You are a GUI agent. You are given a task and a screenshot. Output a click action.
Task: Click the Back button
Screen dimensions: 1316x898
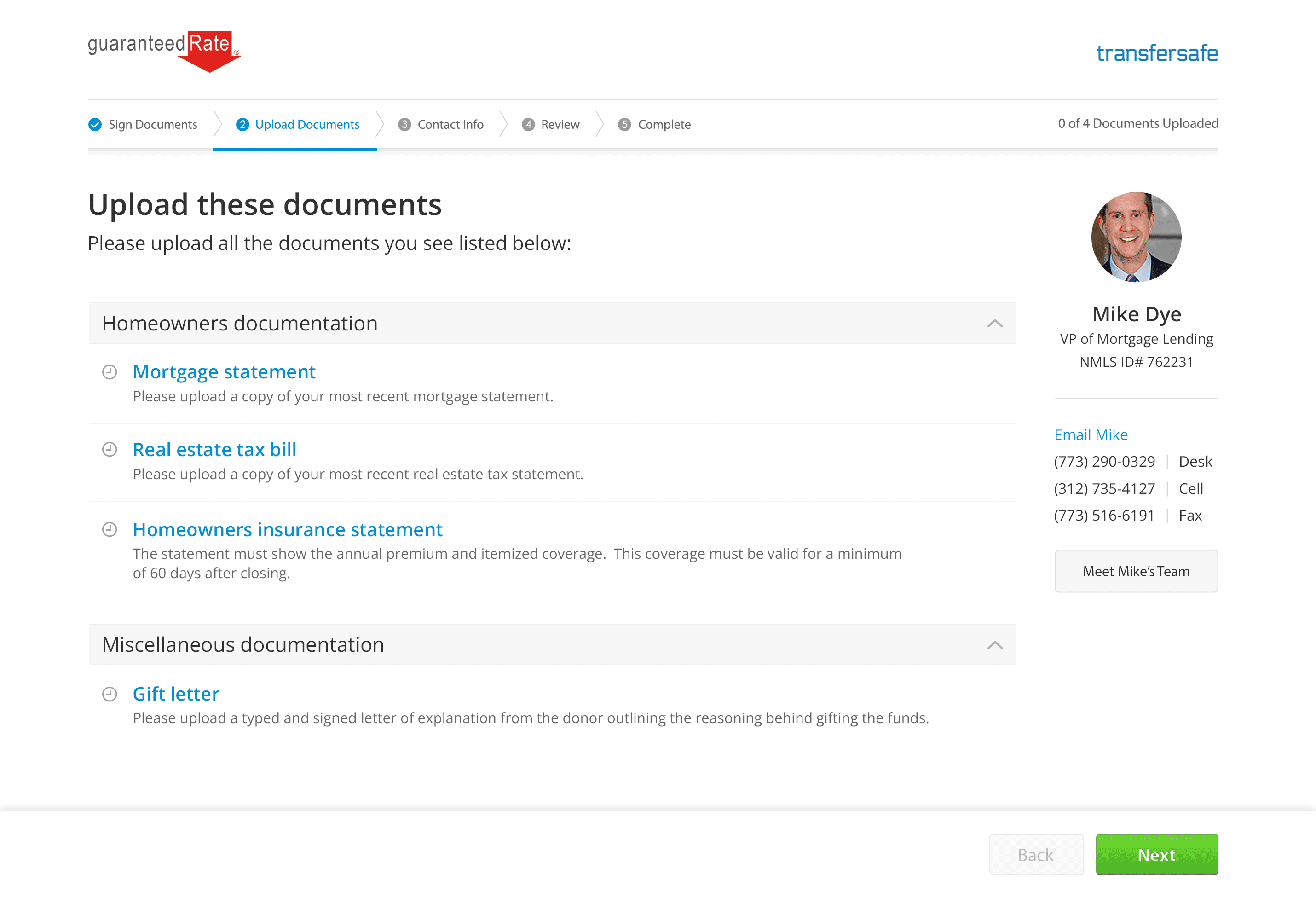[x=1036, y=854]
